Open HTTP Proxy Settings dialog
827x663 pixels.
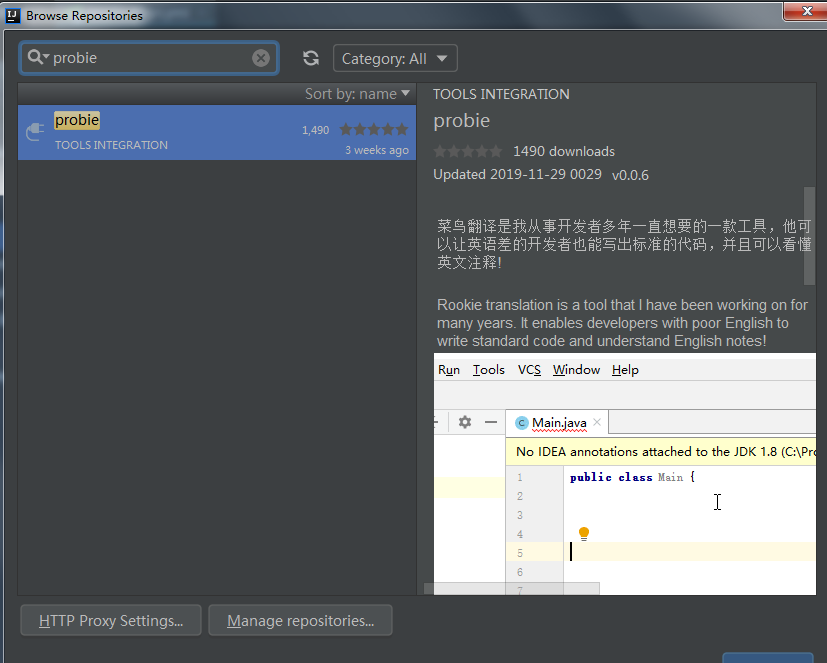111,620
